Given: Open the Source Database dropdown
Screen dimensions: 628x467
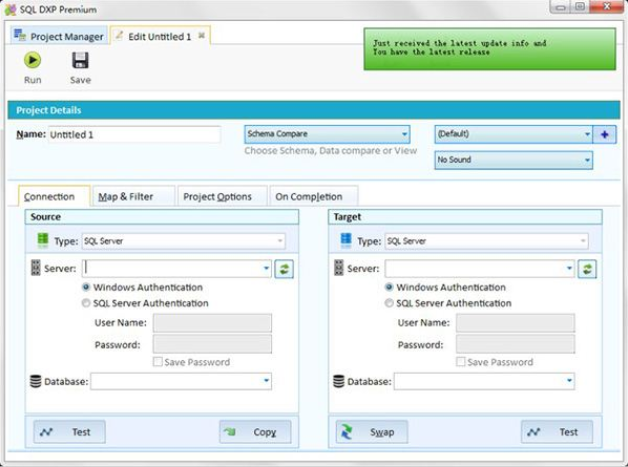Looking at the screenshot, I should (266, 381).
